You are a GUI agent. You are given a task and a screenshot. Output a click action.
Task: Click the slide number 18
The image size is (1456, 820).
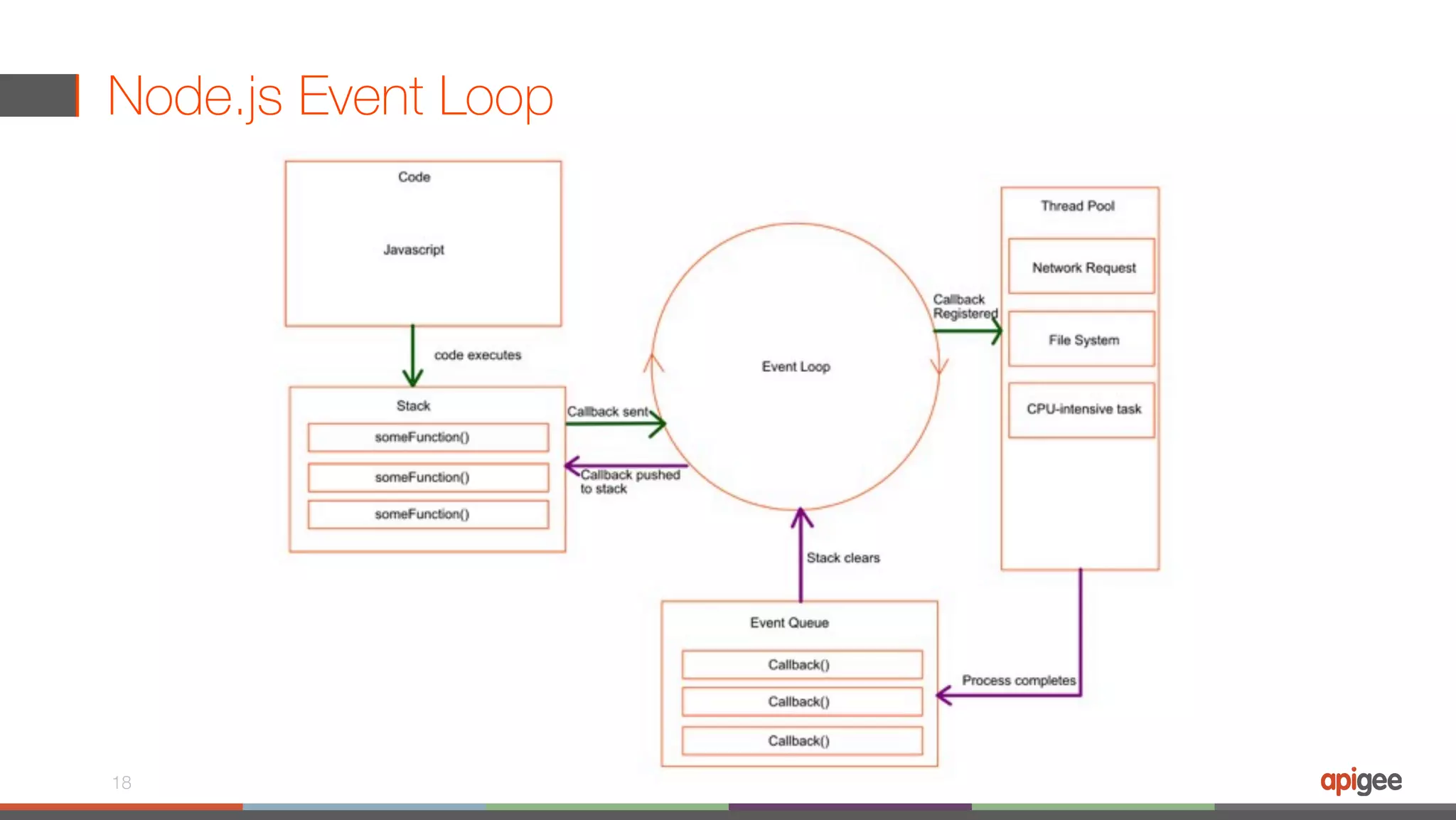[122, 782]
